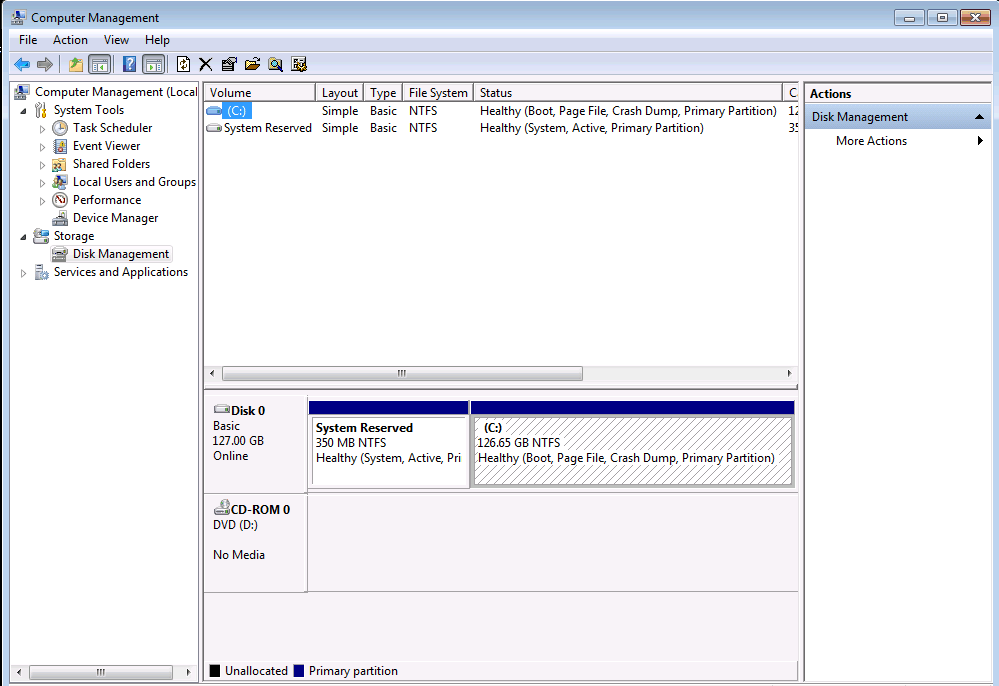Click the right arrow of volume list scrollbar
Viewport: 999px width, 686px height.
pos(789,373)
